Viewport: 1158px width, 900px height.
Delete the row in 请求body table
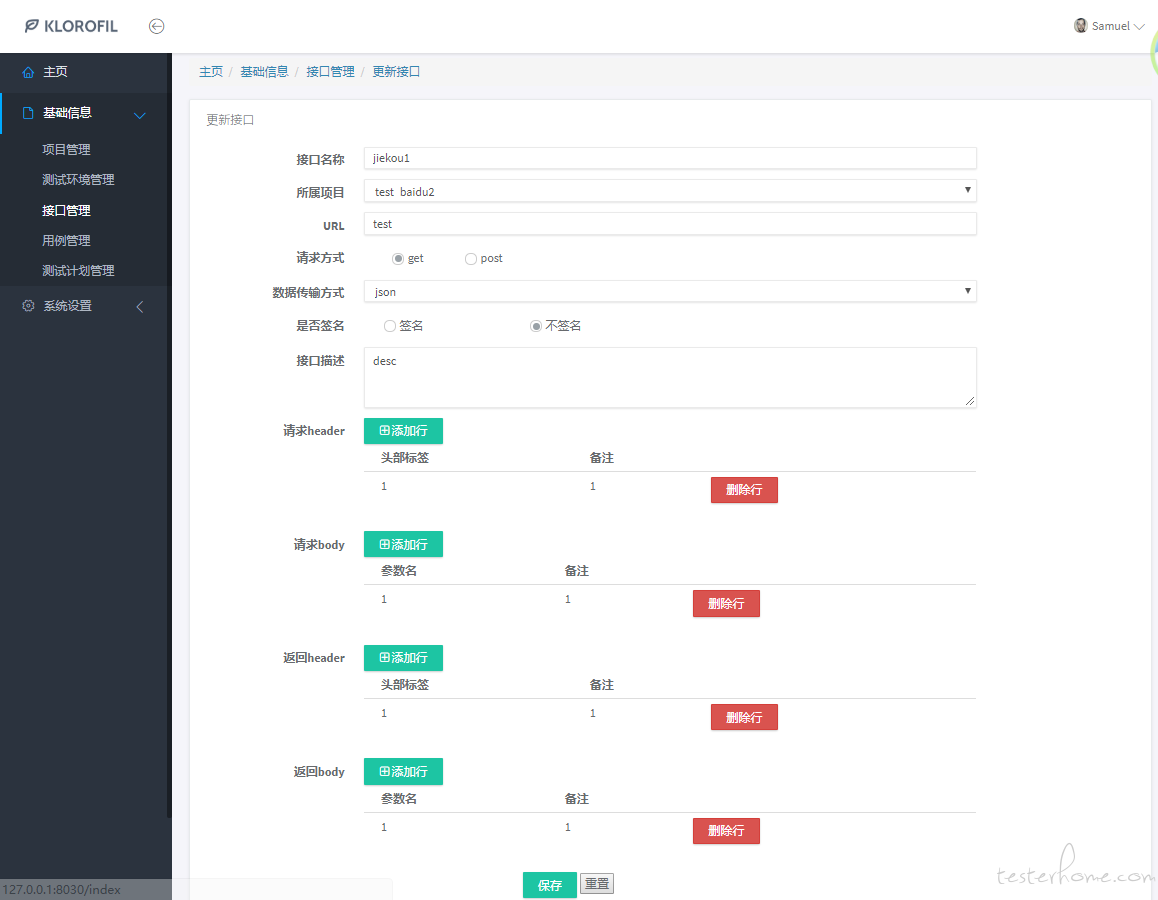(726, 604)
